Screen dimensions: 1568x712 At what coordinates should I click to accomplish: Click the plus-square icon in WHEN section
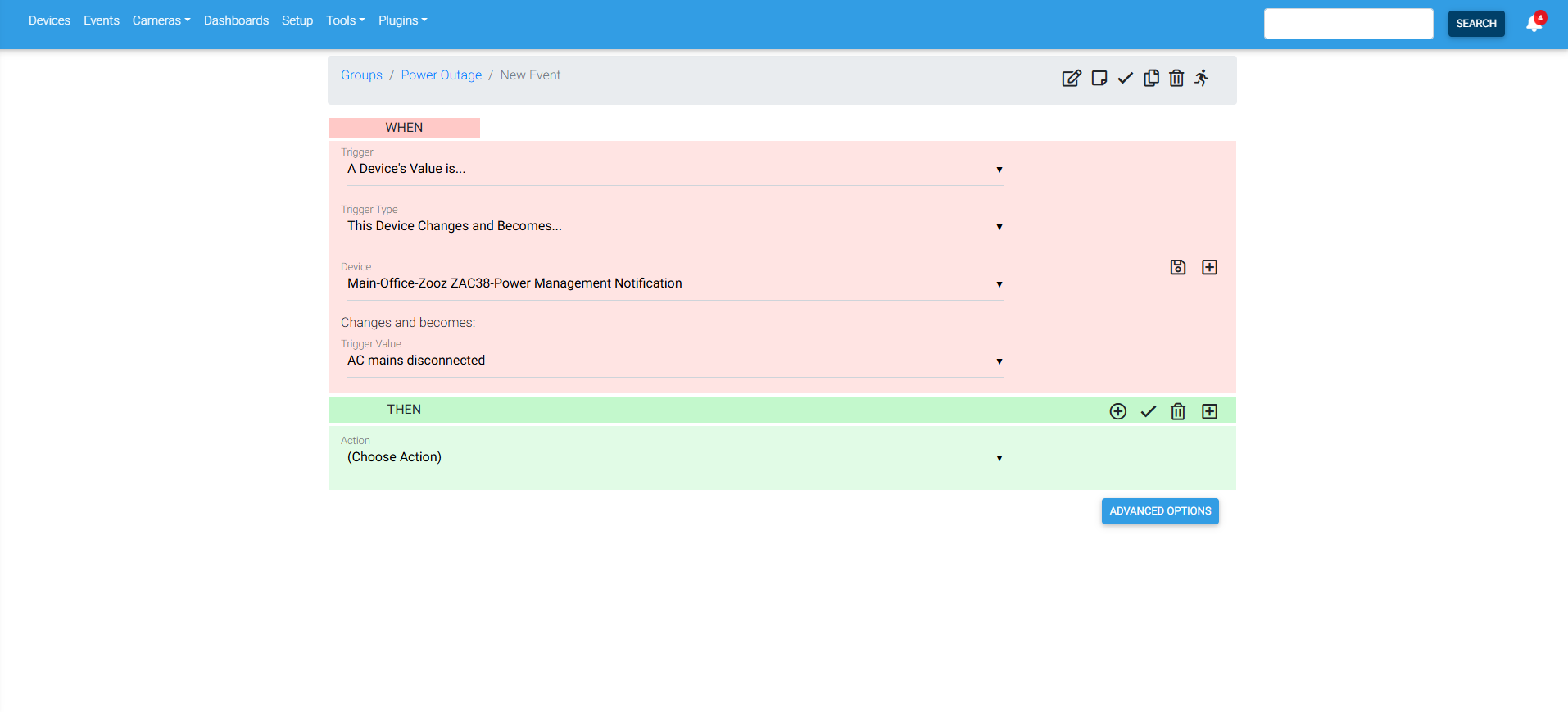[x=1209, y=267]
